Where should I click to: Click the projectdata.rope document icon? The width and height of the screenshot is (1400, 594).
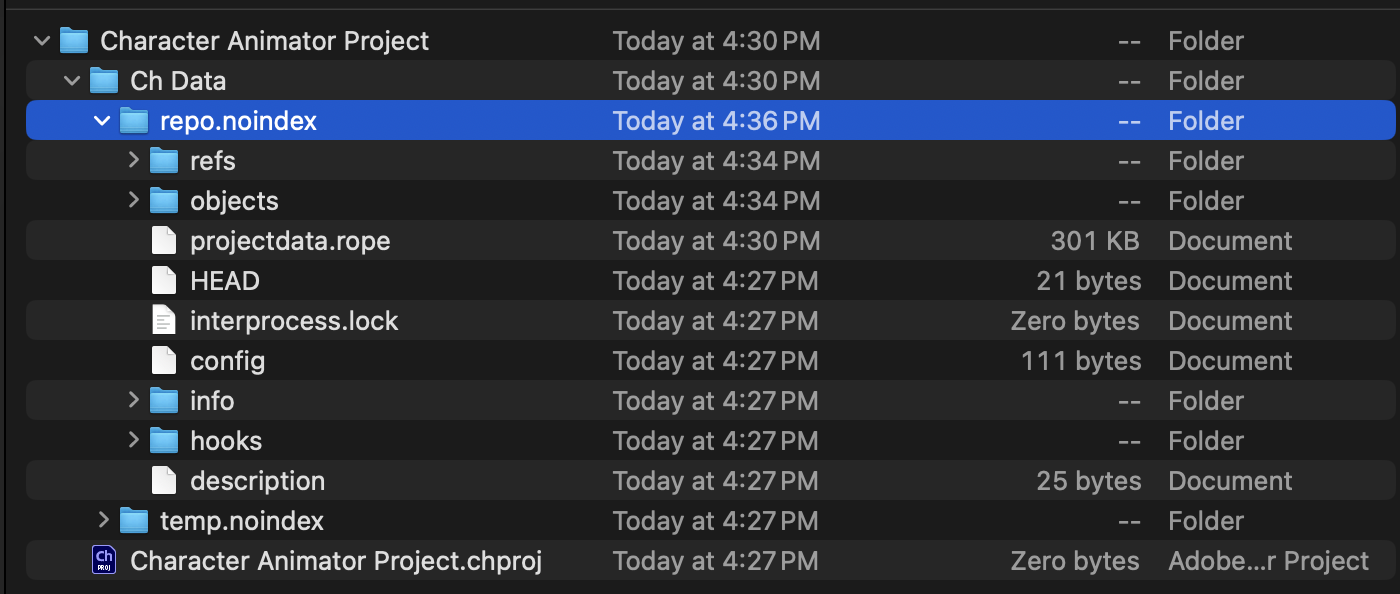coord(163,241)
